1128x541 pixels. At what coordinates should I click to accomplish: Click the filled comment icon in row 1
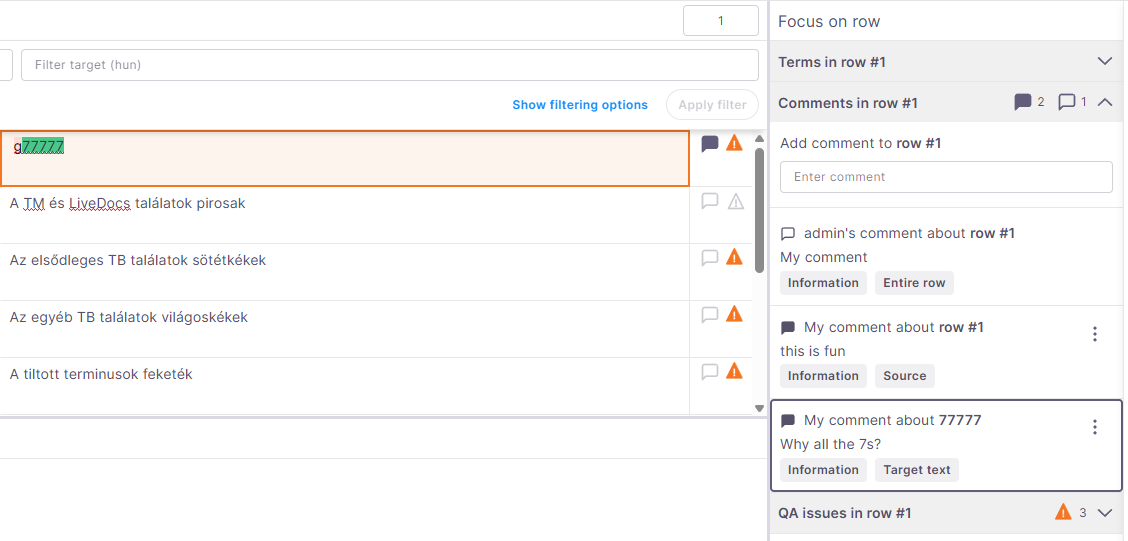tap(710, 144)
